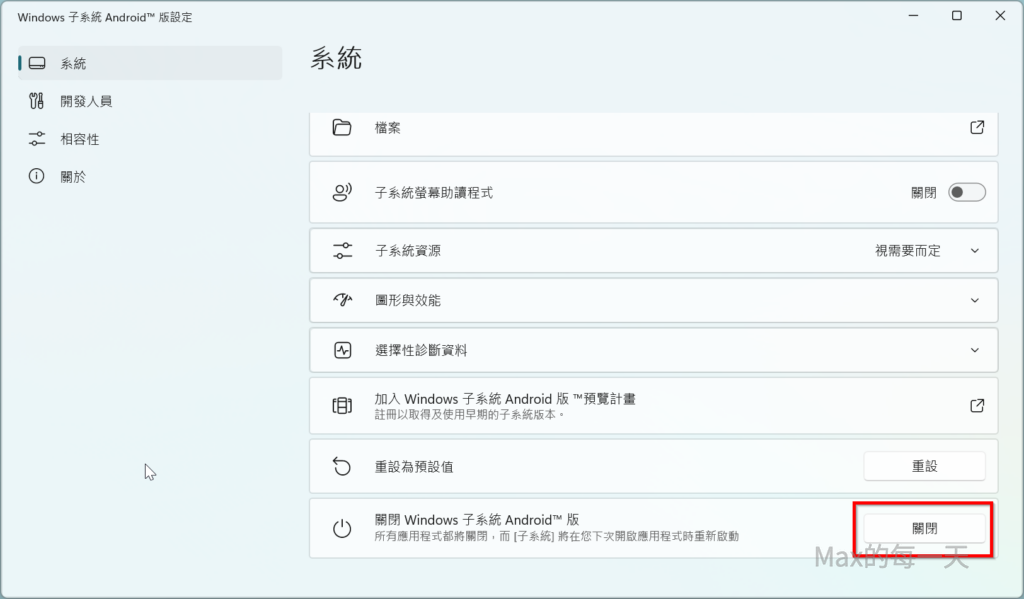Open 檔案 via the external link icon
1024x599 pixels.
coord(977,127)
